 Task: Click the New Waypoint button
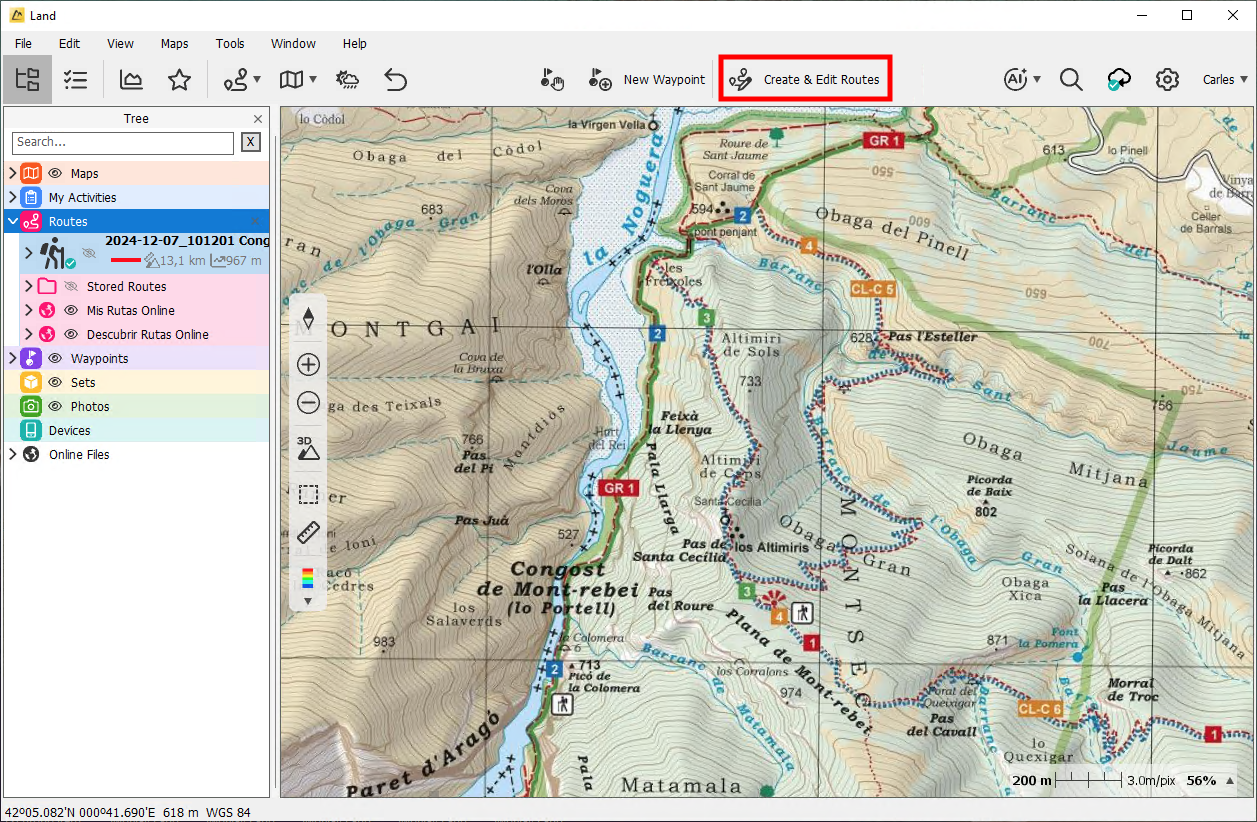pos(647,80)
